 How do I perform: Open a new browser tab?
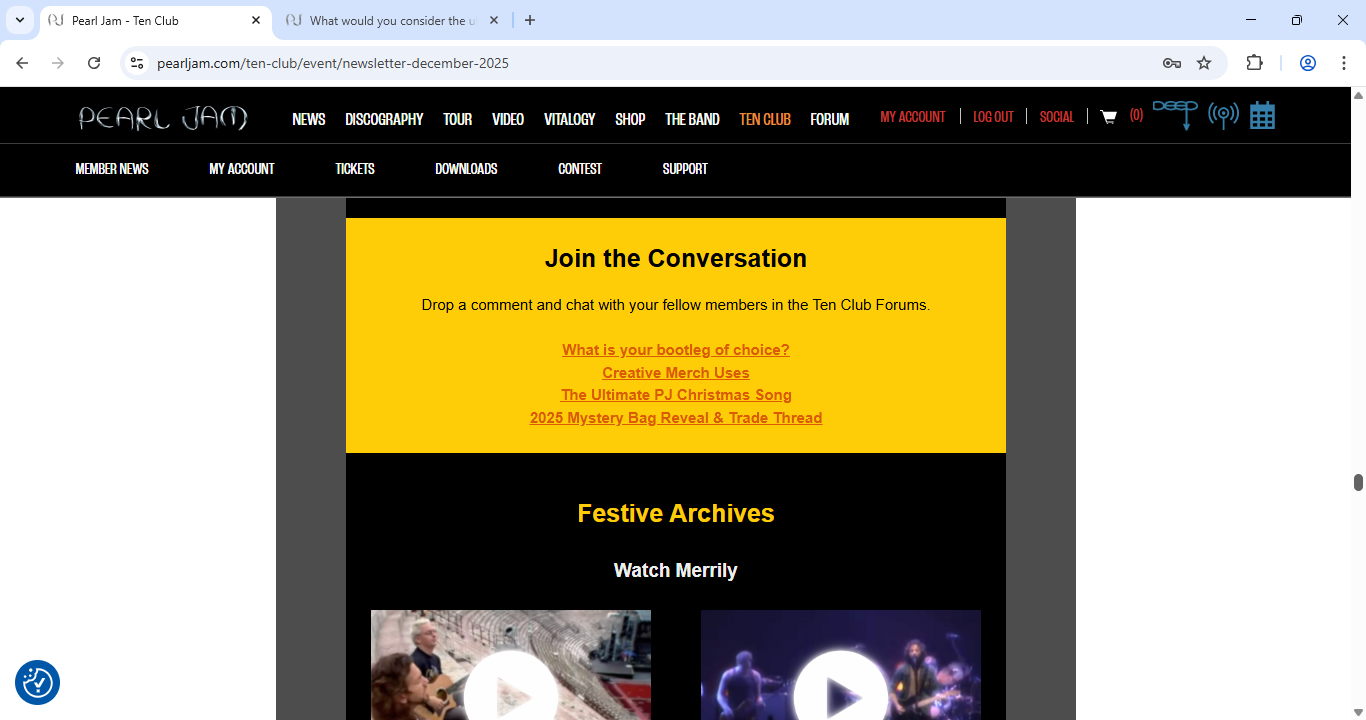530,20
